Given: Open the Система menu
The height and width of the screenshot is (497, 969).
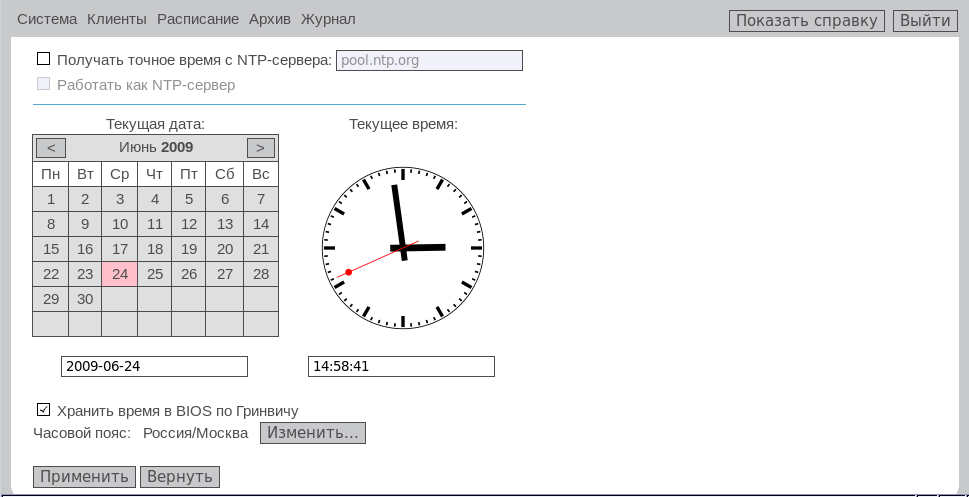Looking at the screenshot, I should click(x=47, y=19).
